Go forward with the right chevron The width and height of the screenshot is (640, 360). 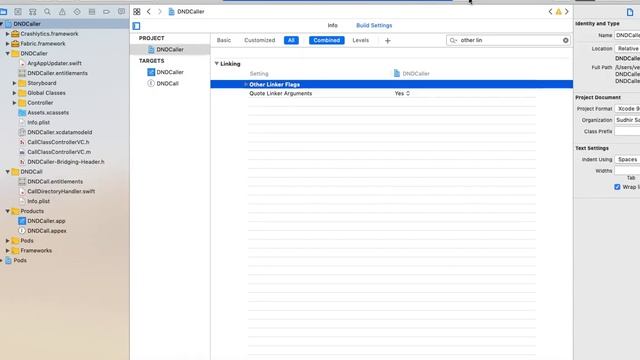(160, 12)
